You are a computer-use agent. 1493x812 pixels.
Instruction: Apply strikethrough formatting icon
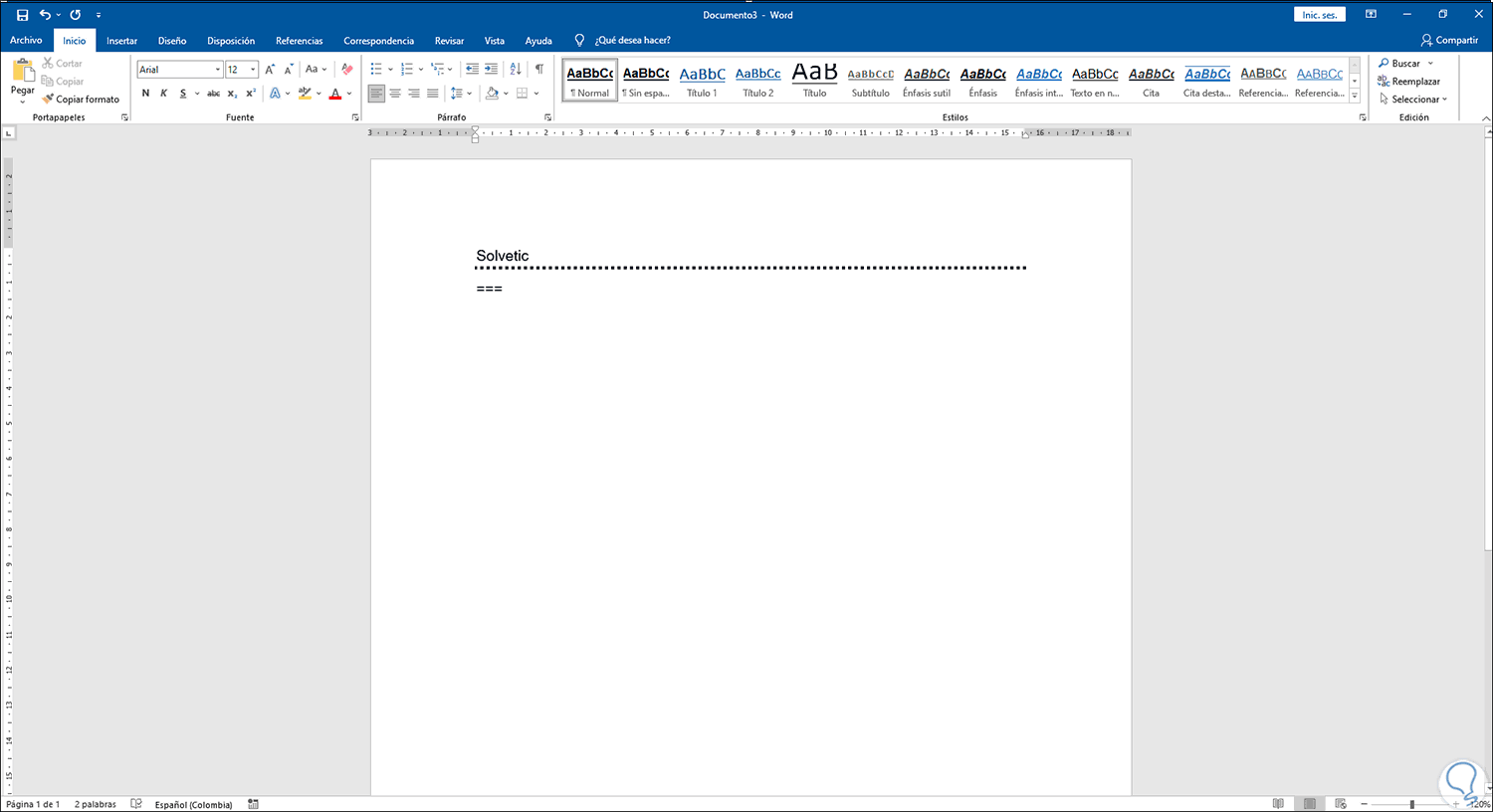[212, 93]
